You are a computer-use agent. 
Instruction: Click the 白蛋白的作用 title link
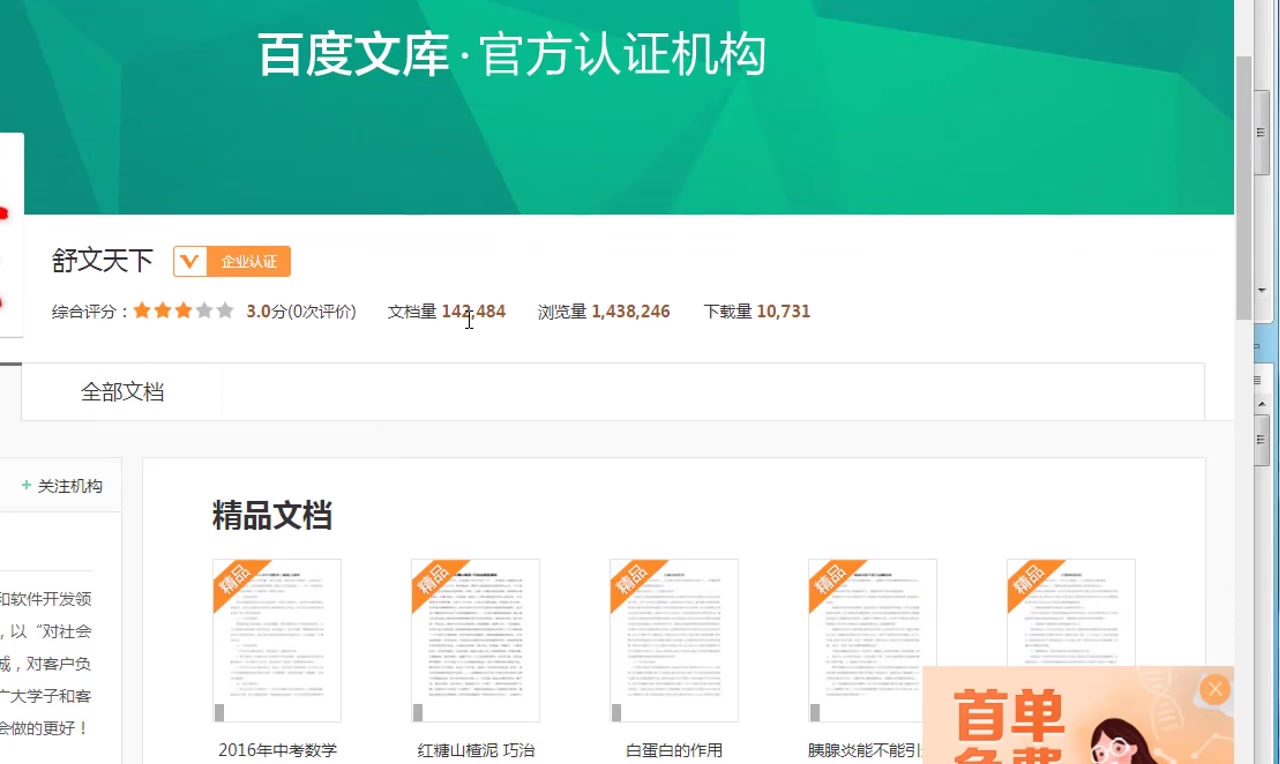pyautogui.click(x=674, y=750)
